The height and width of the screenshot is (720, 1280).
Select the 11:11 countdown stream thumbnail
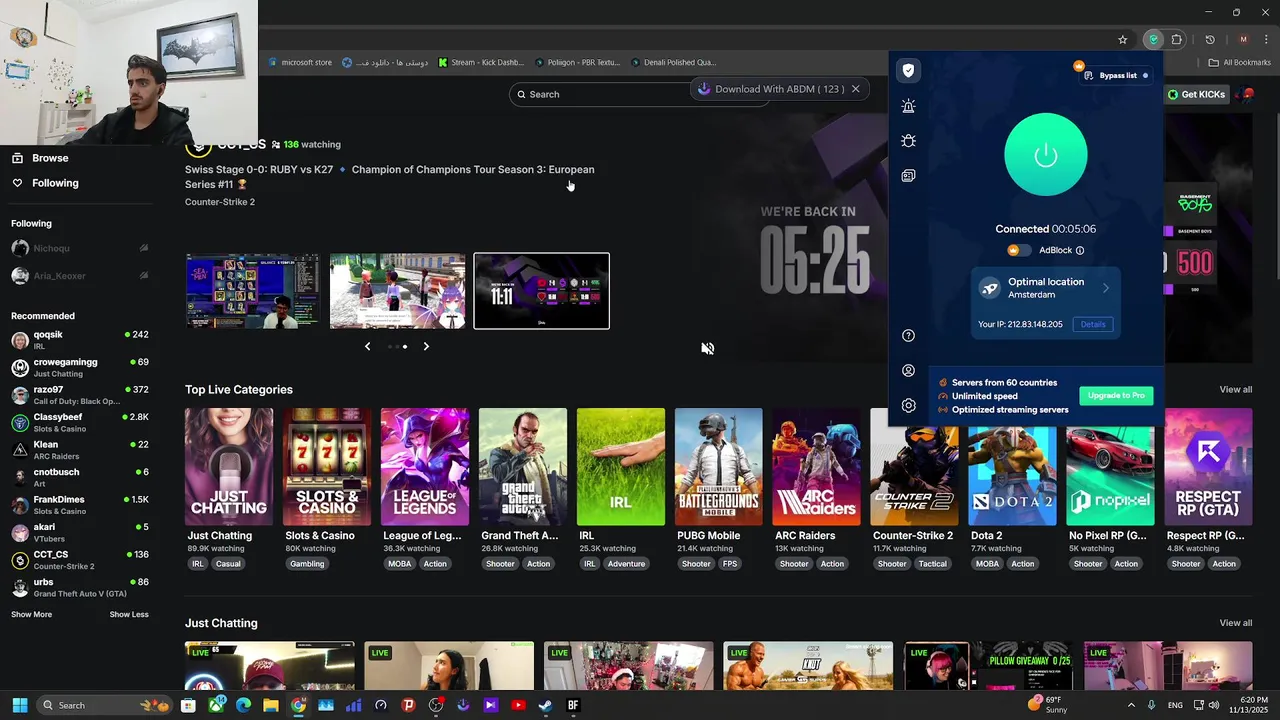click(541, 291)
